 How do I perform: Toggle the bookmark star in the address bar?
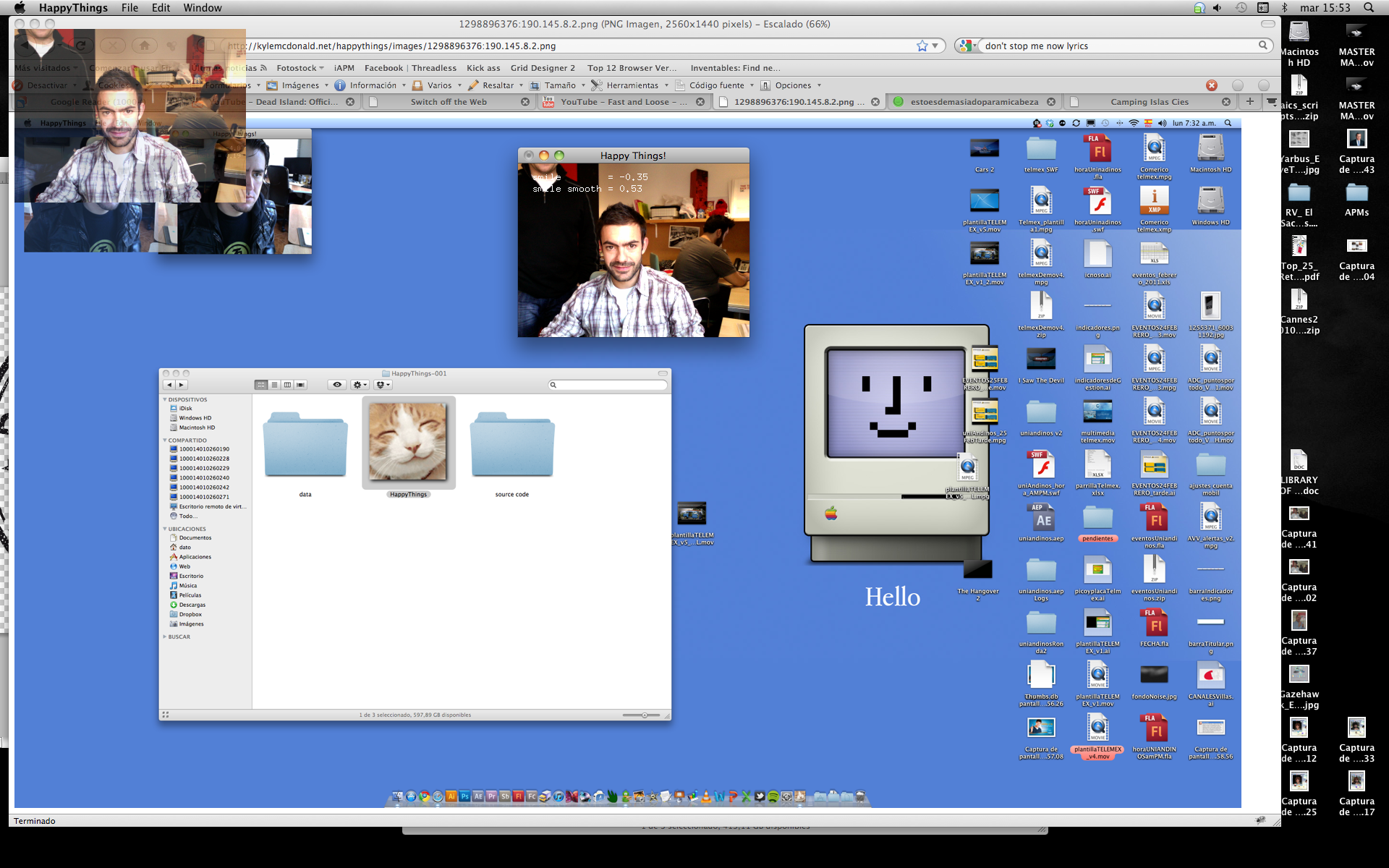point(922,46)
